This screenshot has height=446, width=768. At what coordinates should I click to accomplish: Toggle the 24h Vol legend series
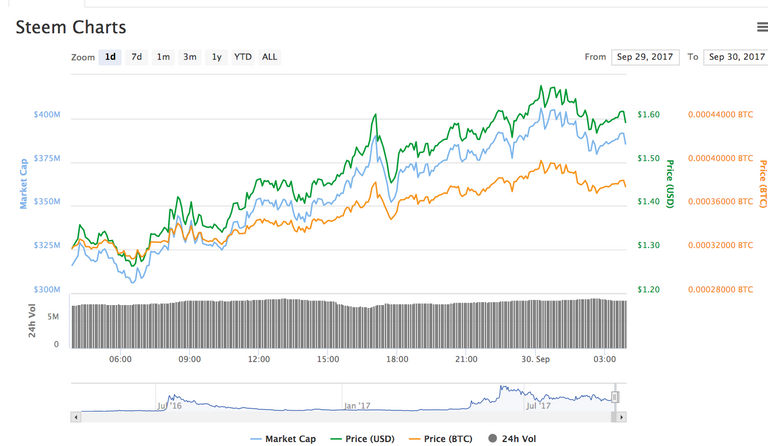(512, 439)
